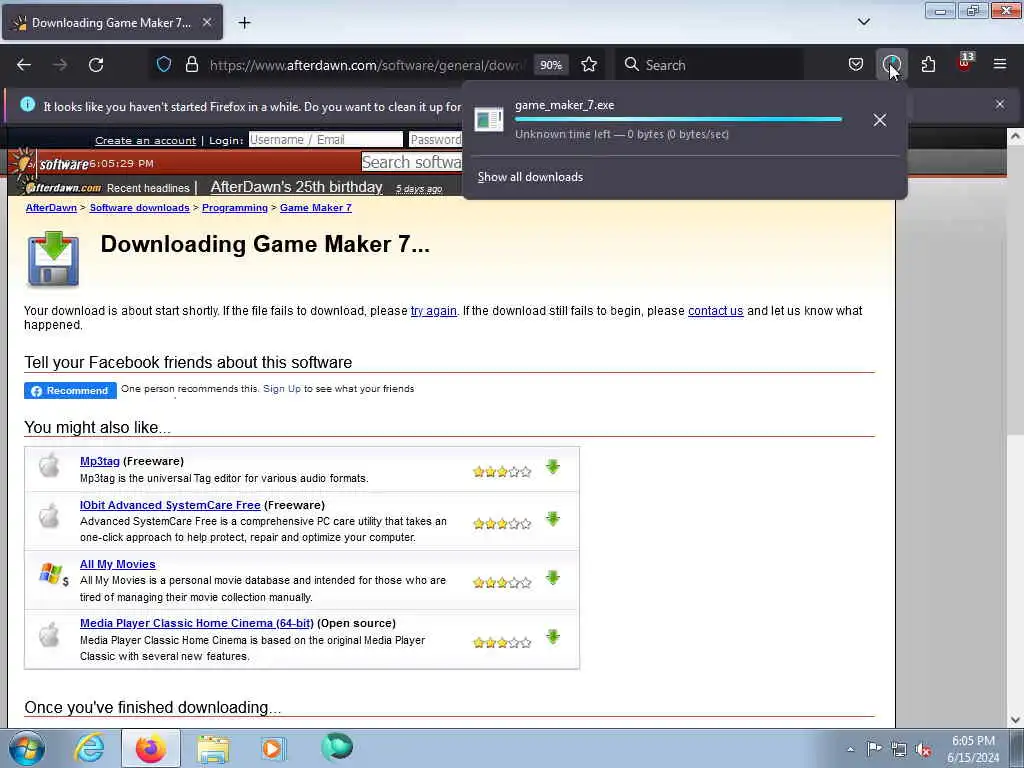The width and height of the screenshot is (1024, 768).
Task: Click the muted volume tray icon
Action: pos(923,750)
